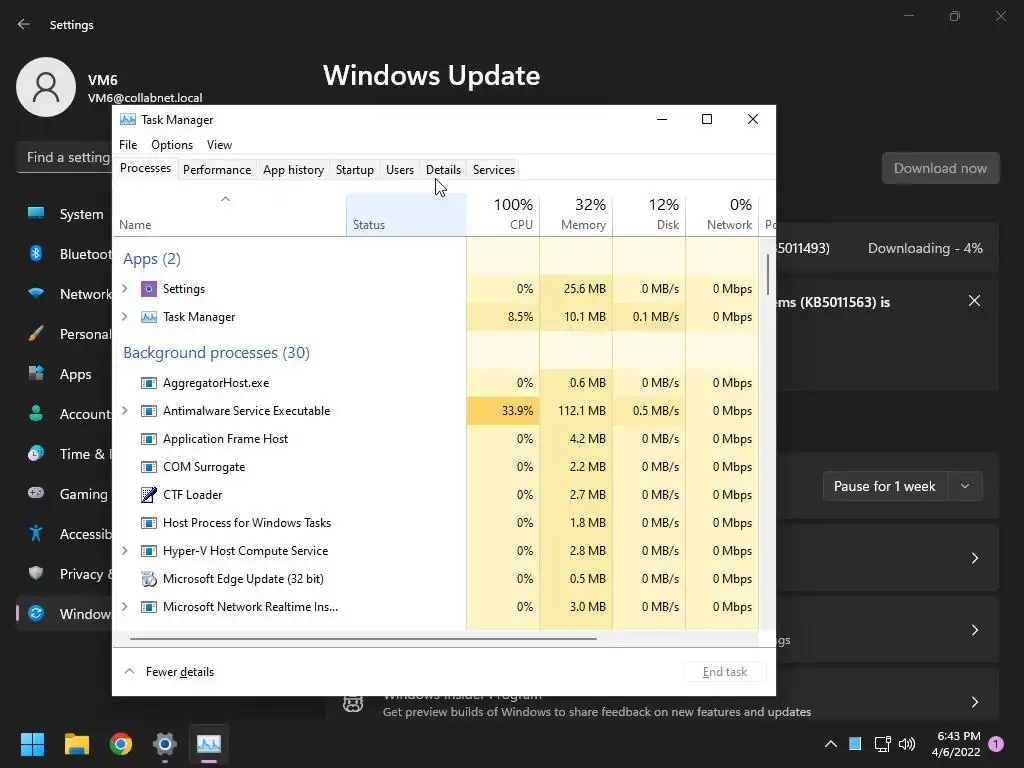Click the Status column header
Screen dimensions: 1024x768
pos(406,214)
